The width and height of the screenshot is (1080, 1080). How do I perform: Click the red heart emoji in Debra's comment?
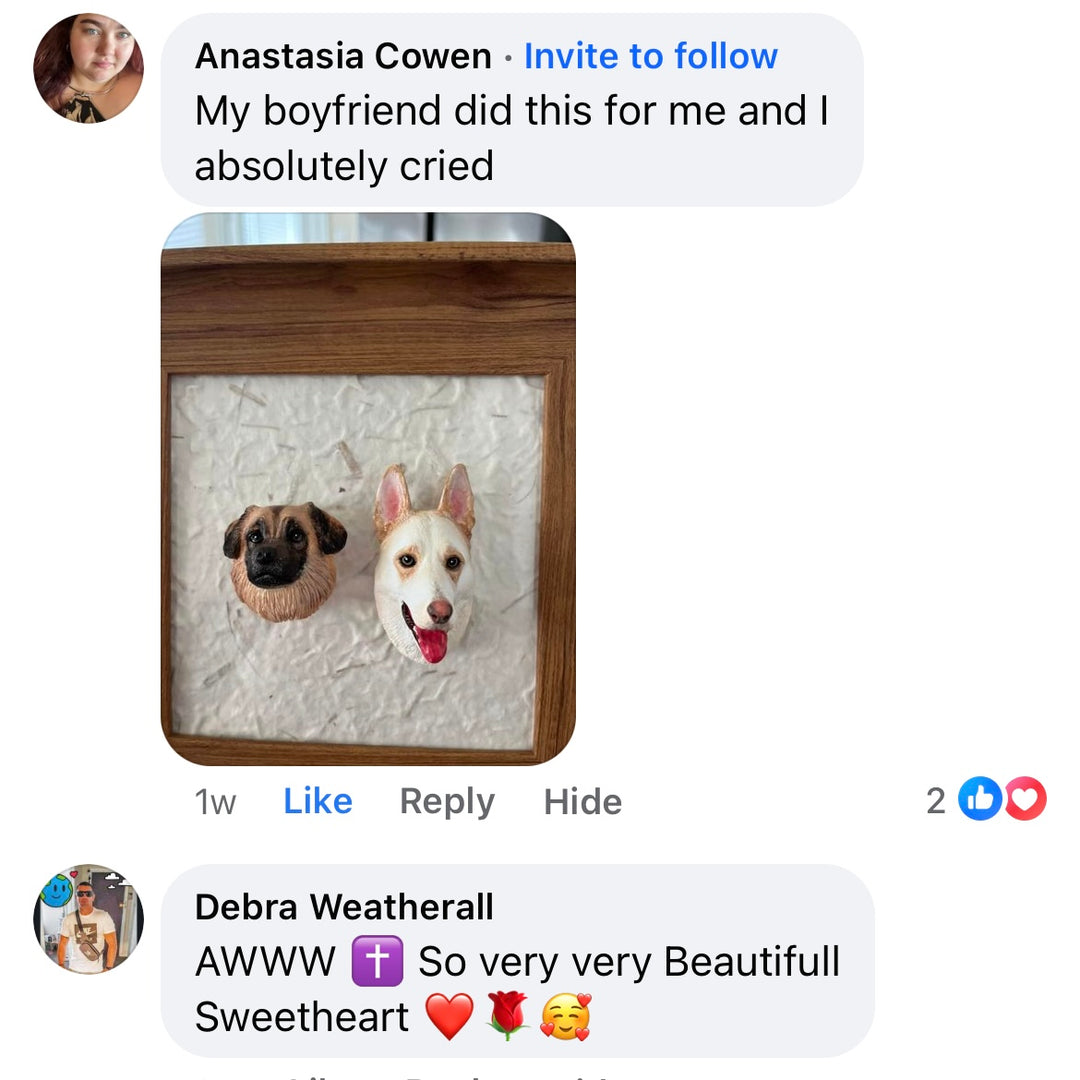coord(449,1017)
